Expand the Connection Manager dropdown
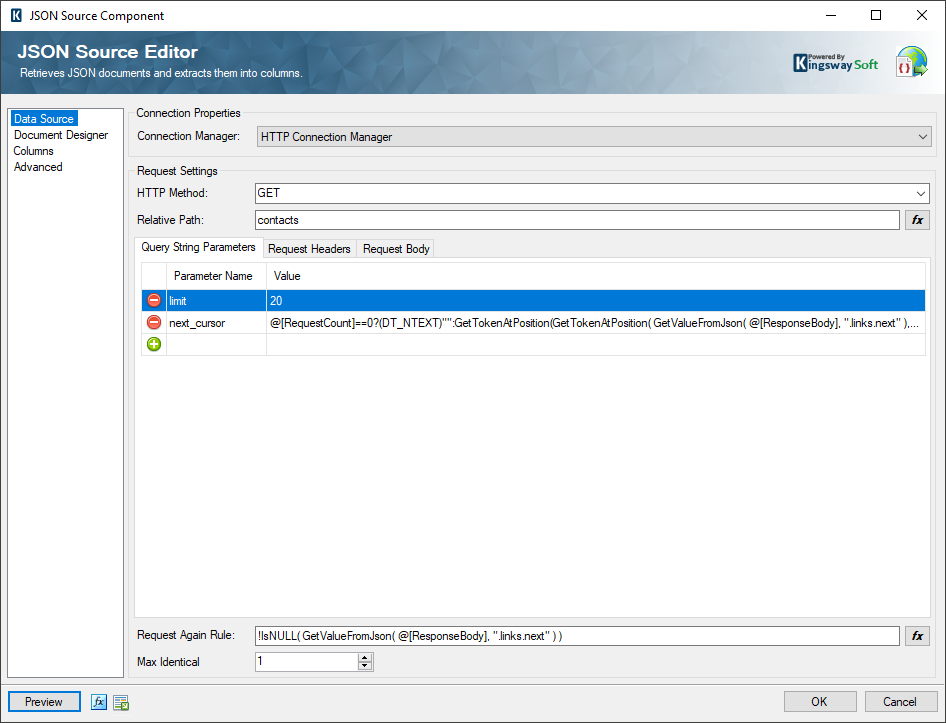946x723 pixels. click(922, 137)
